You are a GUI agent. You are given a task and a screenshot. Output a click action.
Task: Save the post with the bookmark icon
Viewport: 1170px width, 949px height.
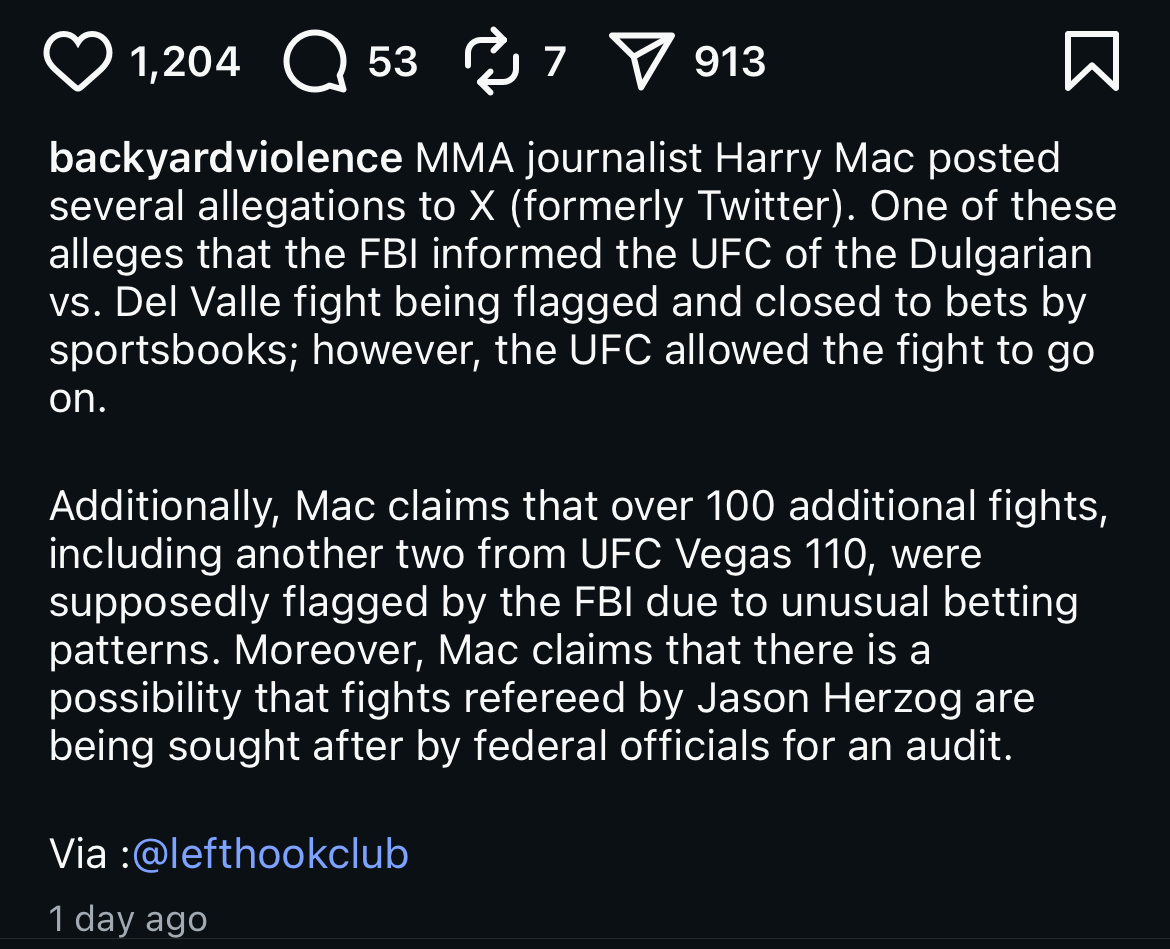[1091, 62]
